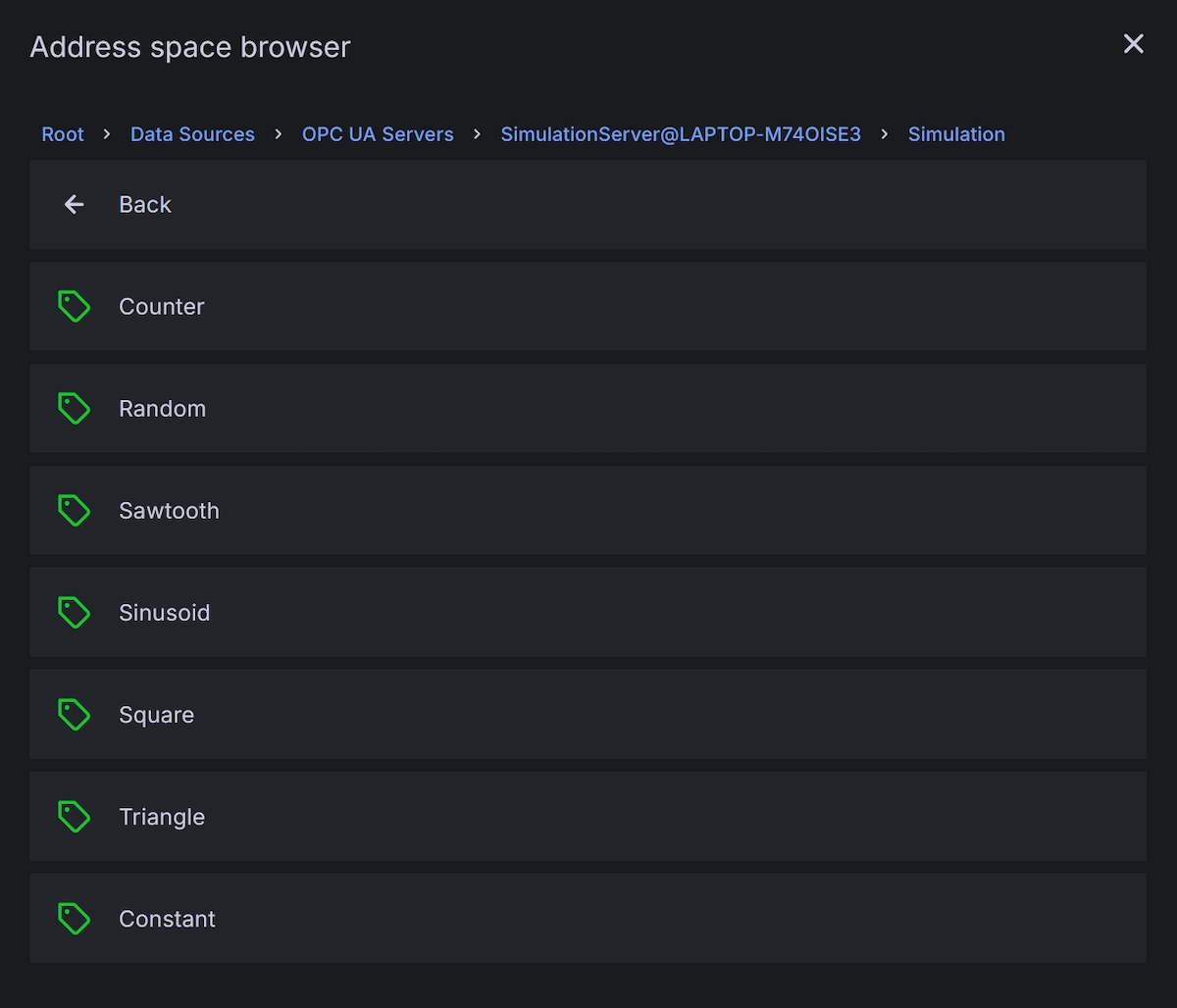
Task: Click the chevron between Data Sources and OPC UA Servers
Action: tap(278, 133)
